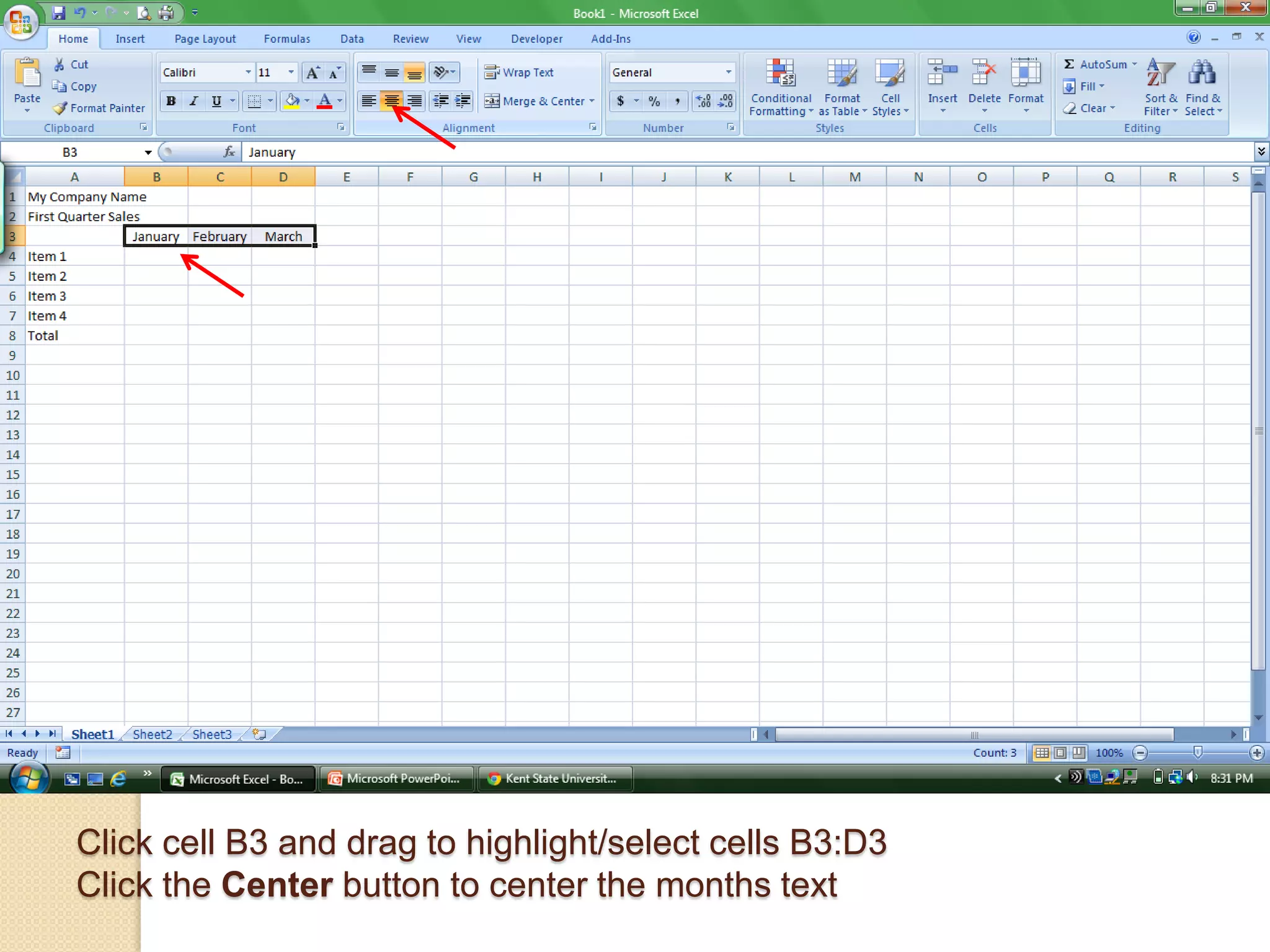
Task: Click Delete cells button
Action: pyautogui.click(x=984, y=87)
